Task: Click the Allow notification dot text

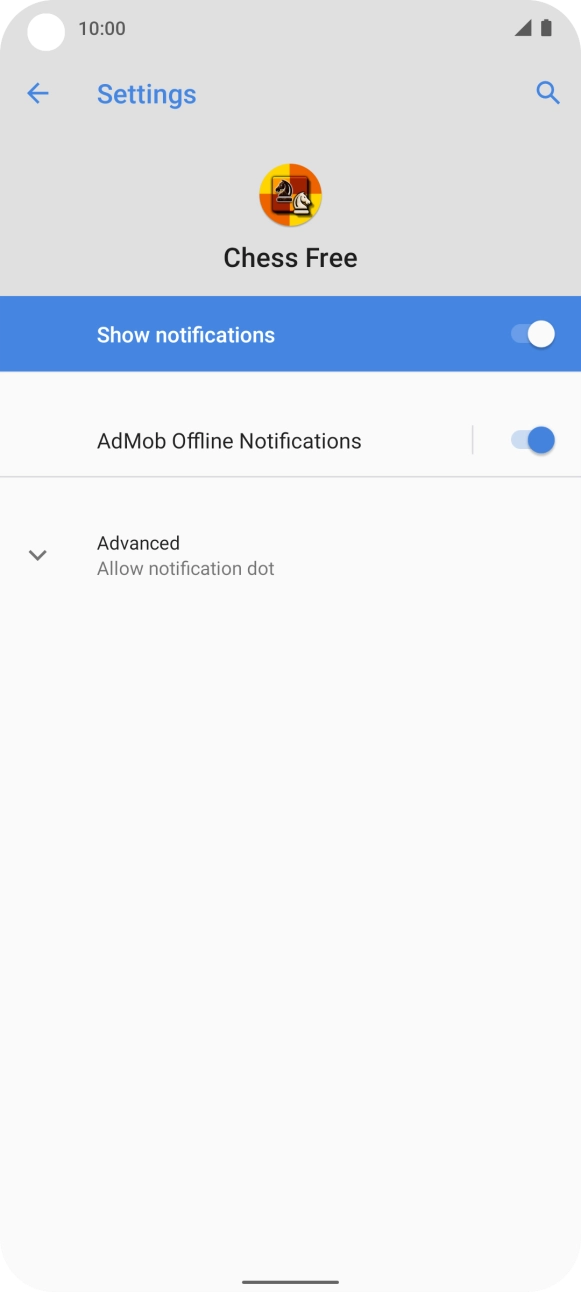Action: (x=186, y=568)
